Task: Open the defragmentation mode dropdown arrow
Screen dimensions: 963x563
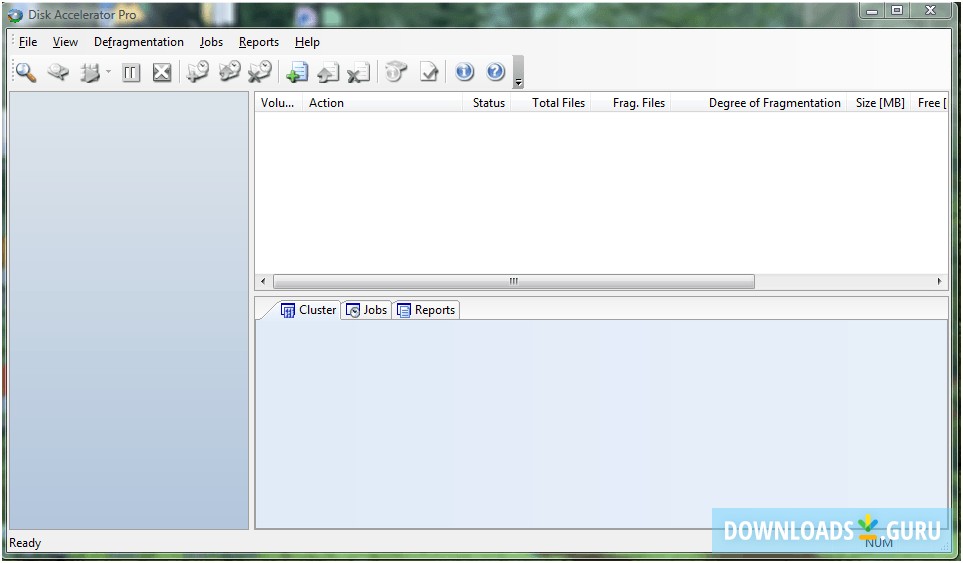Action: (x=108, y=72)
